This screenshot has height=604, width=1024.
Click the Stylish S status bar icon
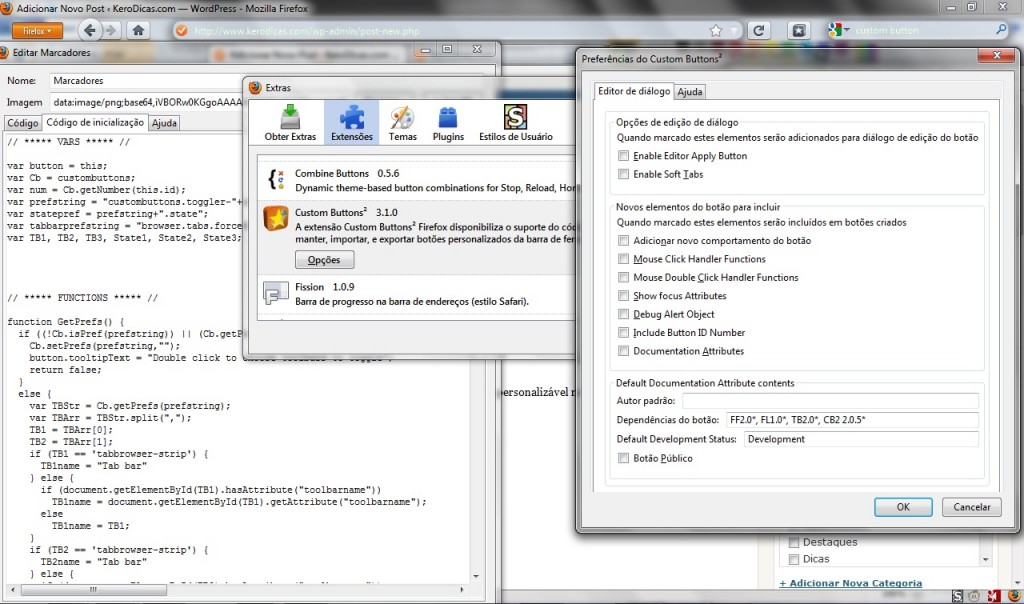click(x=957, y=596)
